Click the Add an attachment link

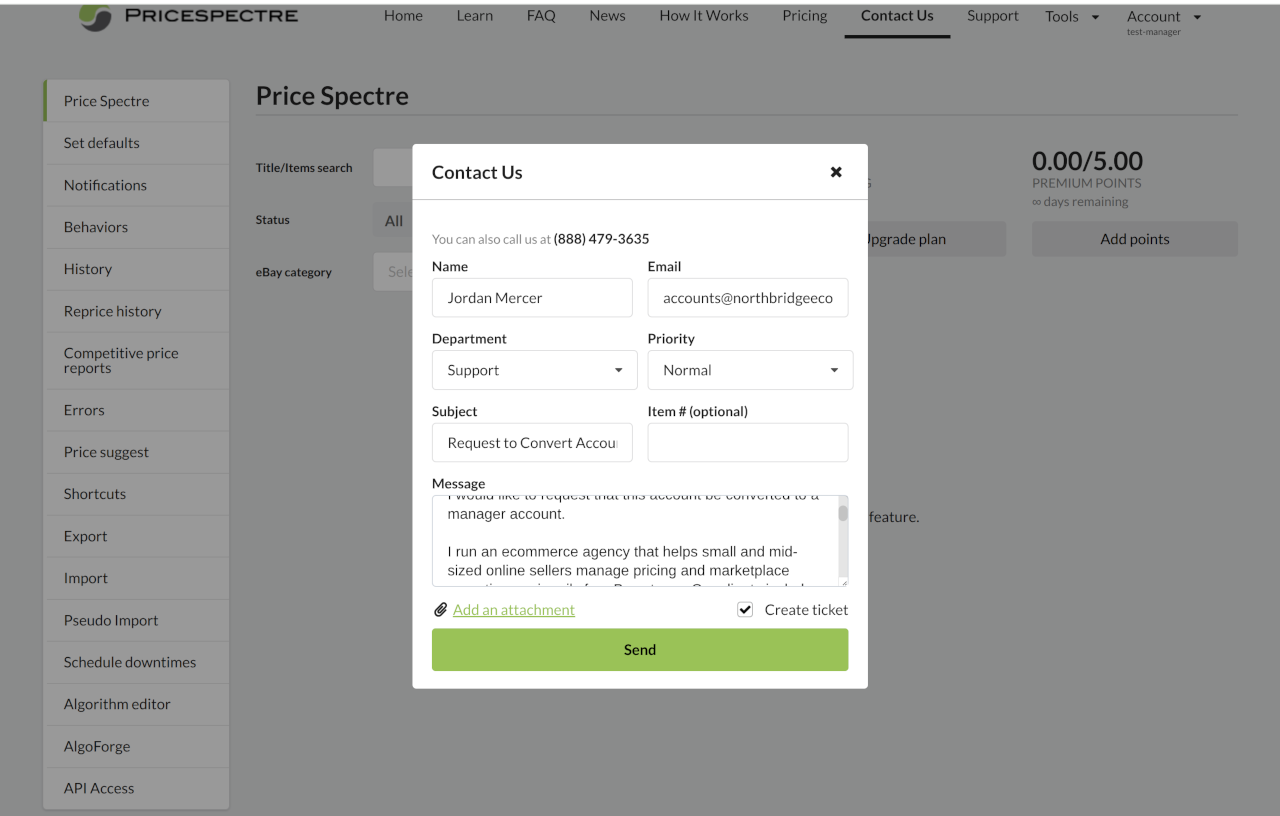513,609
